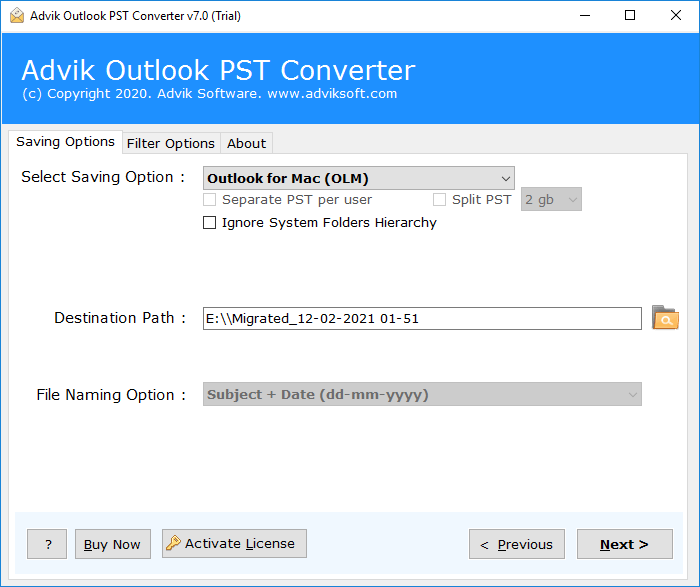Close the Advik Outlook PST Converter window
700x587 pixels.
[676, 16]
